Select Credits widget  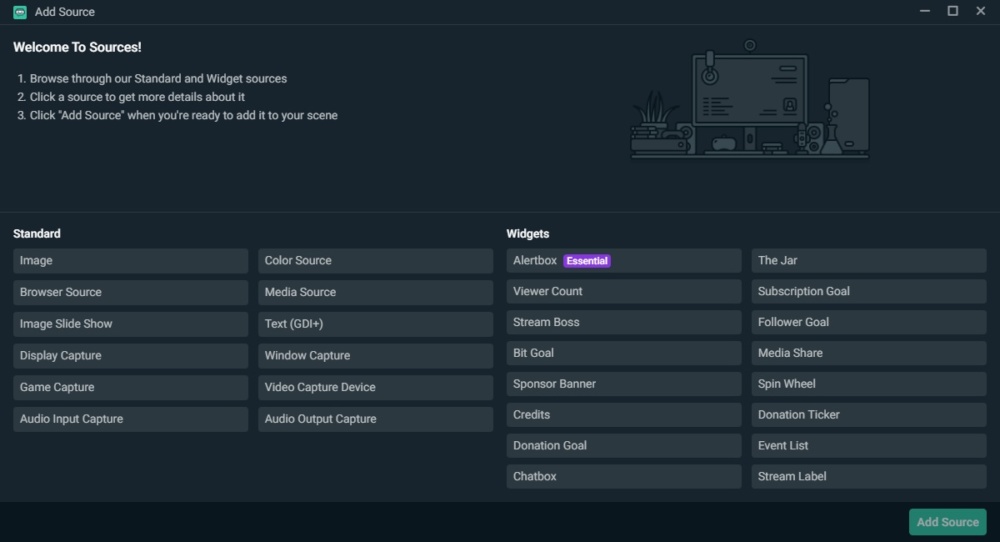click(x=623, y=414)
